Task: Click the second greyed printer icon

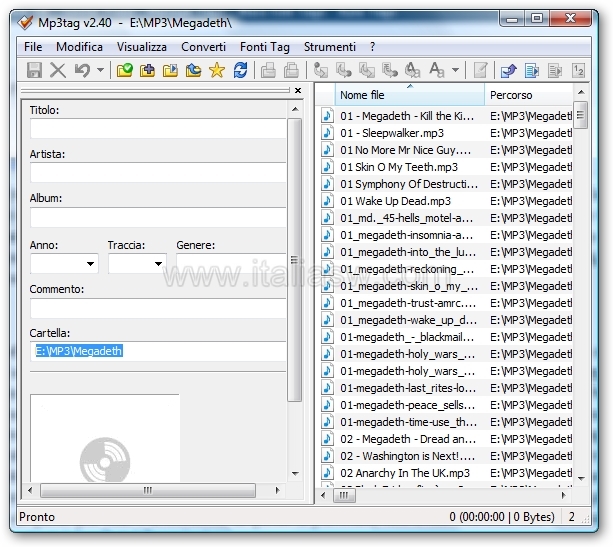Action: coord(291,70)
